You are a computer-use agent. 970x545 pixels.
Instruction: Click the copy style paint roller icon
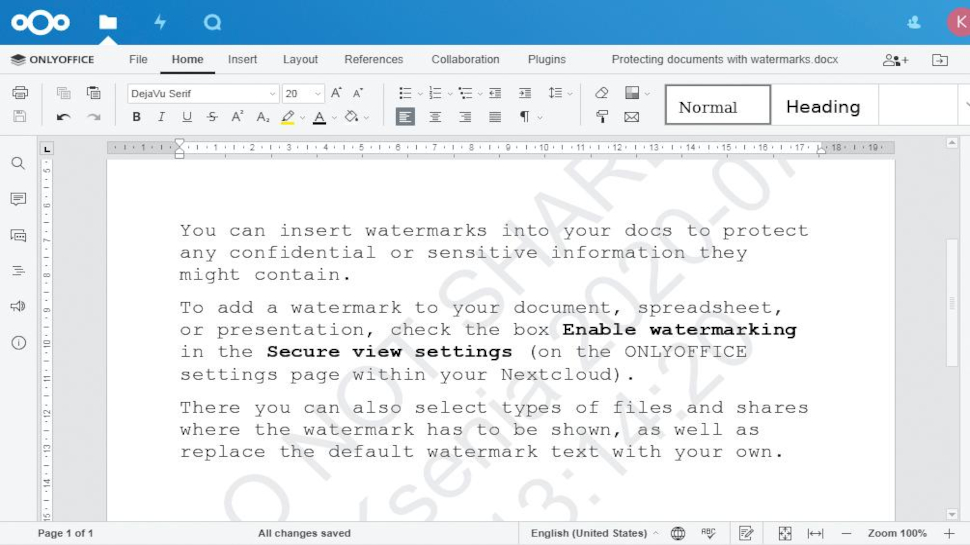[x=601, y=117]
